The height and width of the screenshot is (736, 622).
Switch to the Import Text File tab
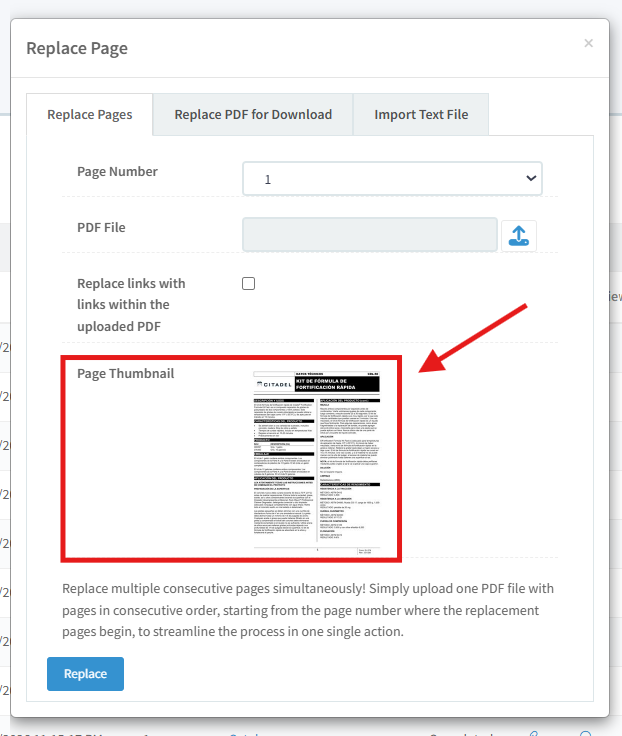(421, 115)
